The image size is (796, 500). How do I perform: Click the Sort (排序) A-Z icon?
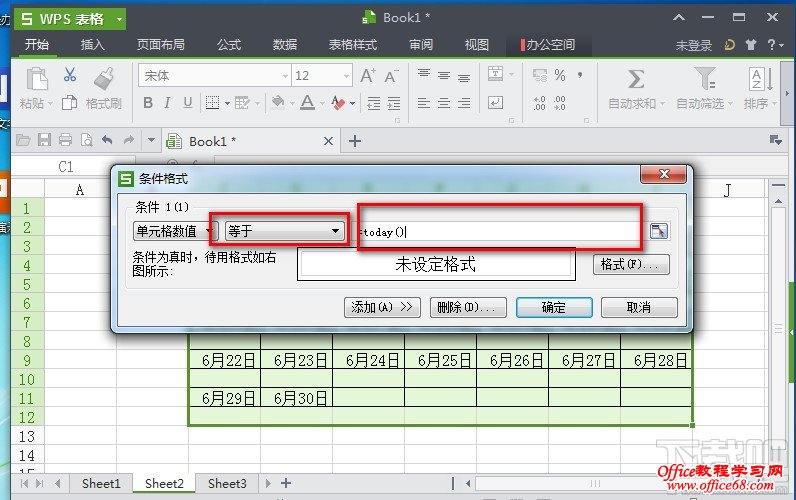coord(761,79)
